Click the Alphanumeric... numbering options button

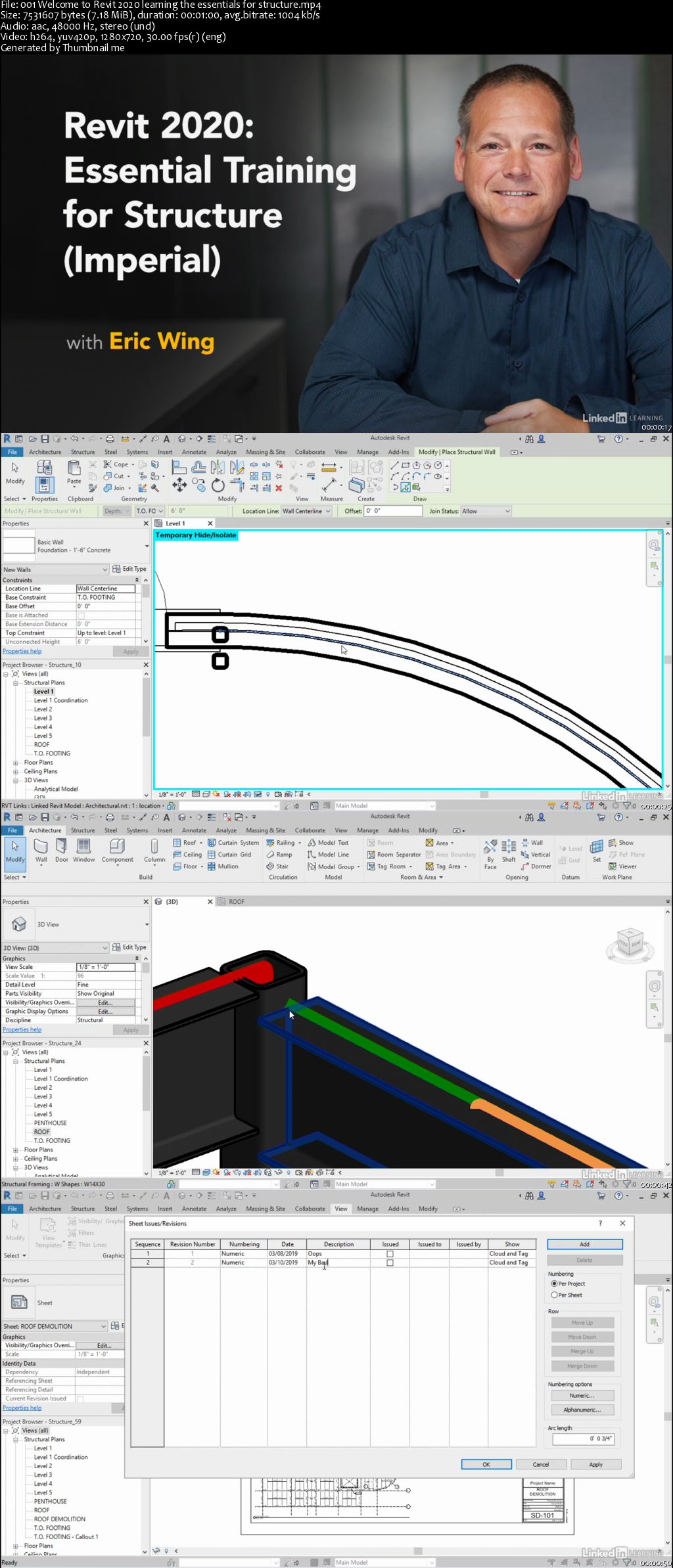pyautogui.click(x=582, y=1410)
